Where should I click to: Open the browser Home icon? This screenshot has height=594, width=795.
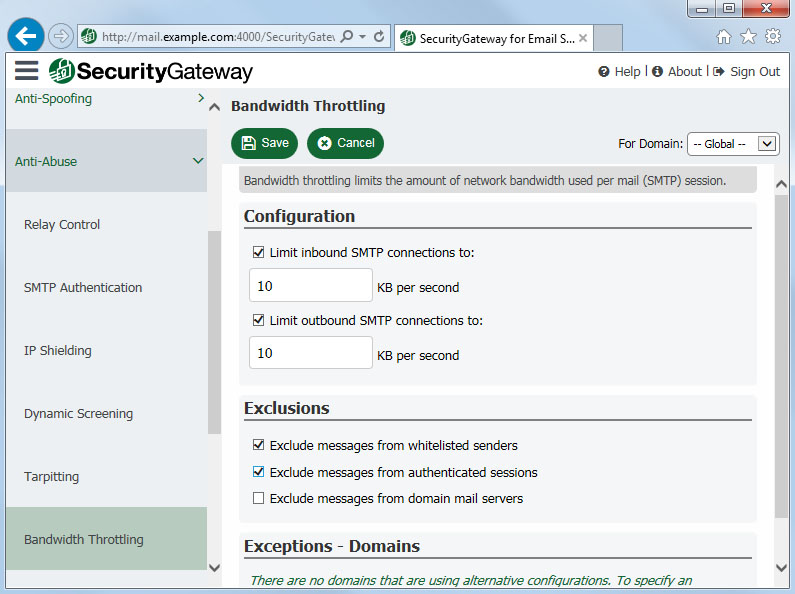pos(724,36)
